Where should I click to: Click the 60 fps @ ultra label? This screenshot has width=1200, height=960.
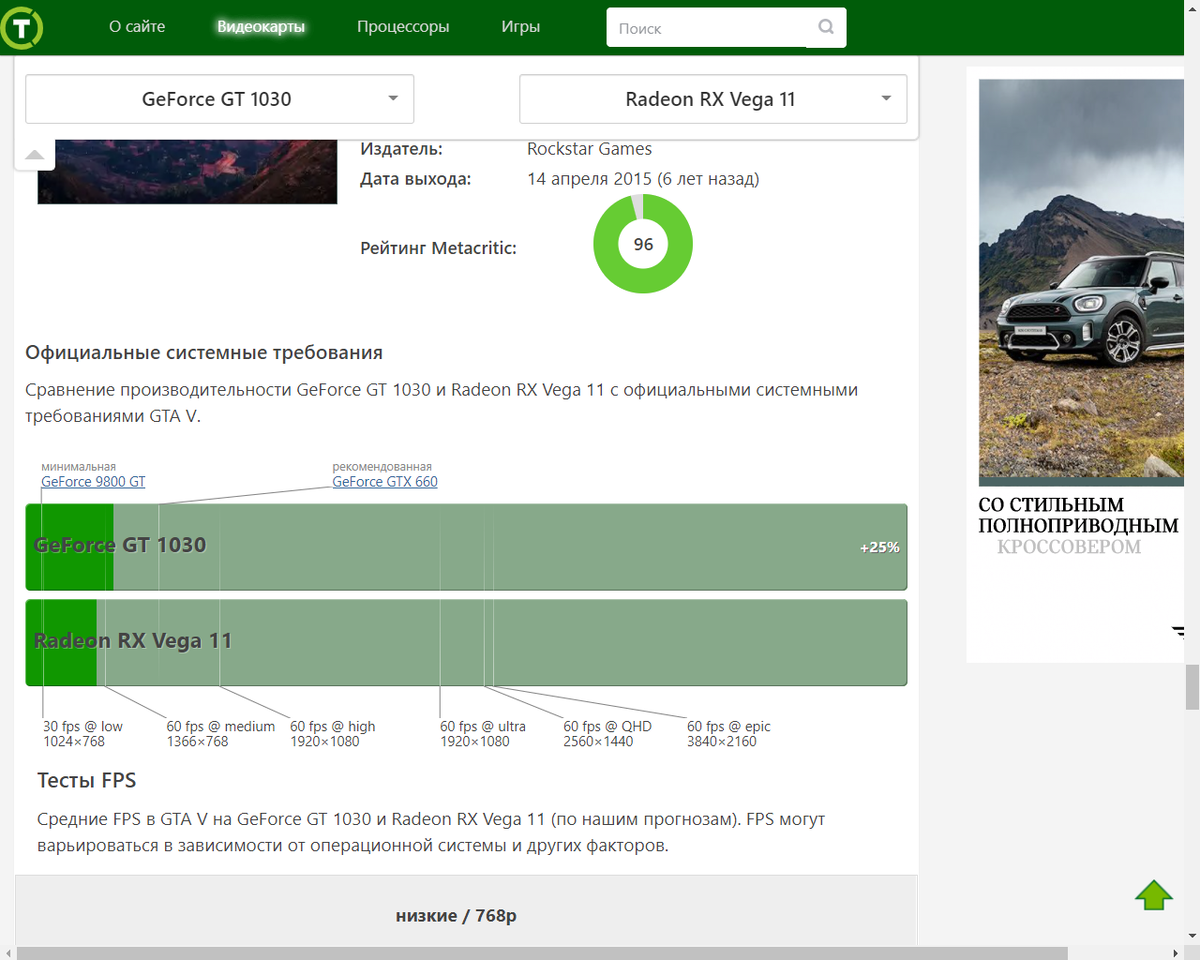click(x=483, y=734)
